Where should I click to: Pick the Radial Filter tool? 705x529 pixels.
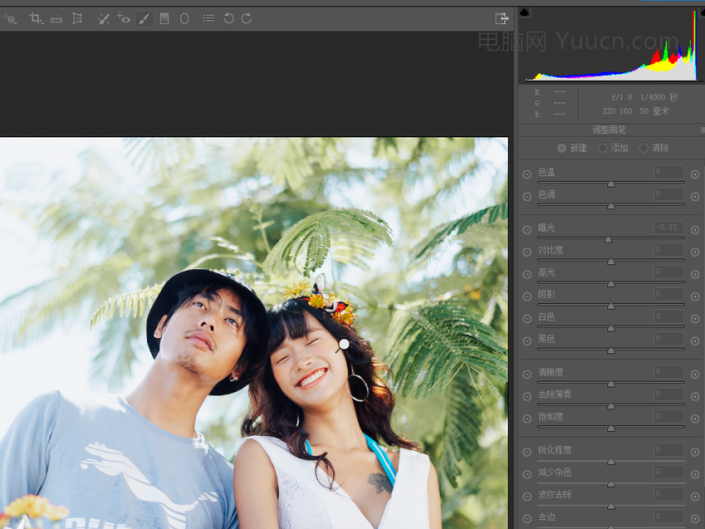(185, 18)
